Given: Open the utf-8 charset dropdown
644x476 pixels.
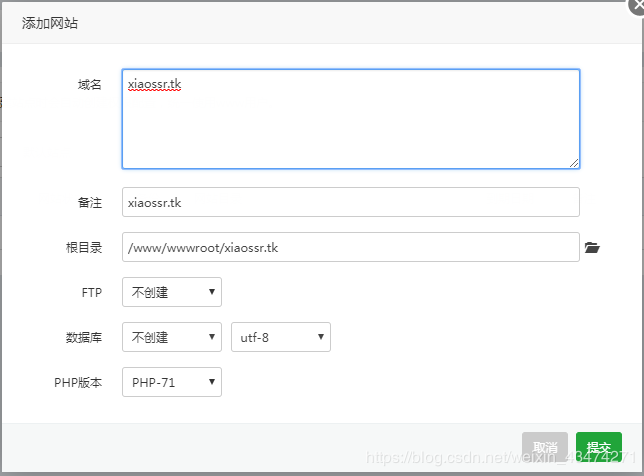Looking at the screenshot, I should (x=281, y=337).
